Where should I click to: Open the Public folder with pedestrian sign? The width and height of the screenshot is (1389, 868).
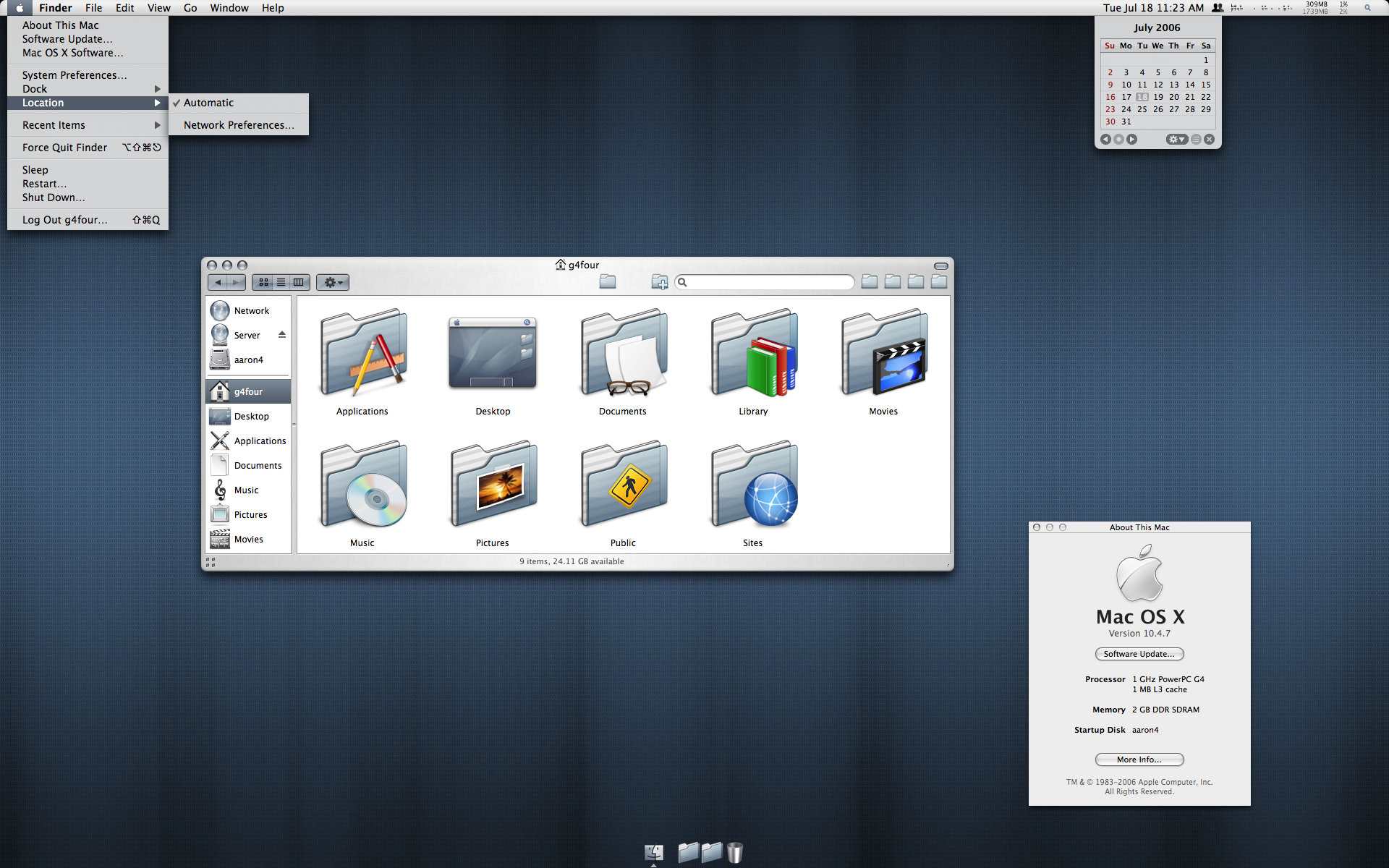[623, 485]
